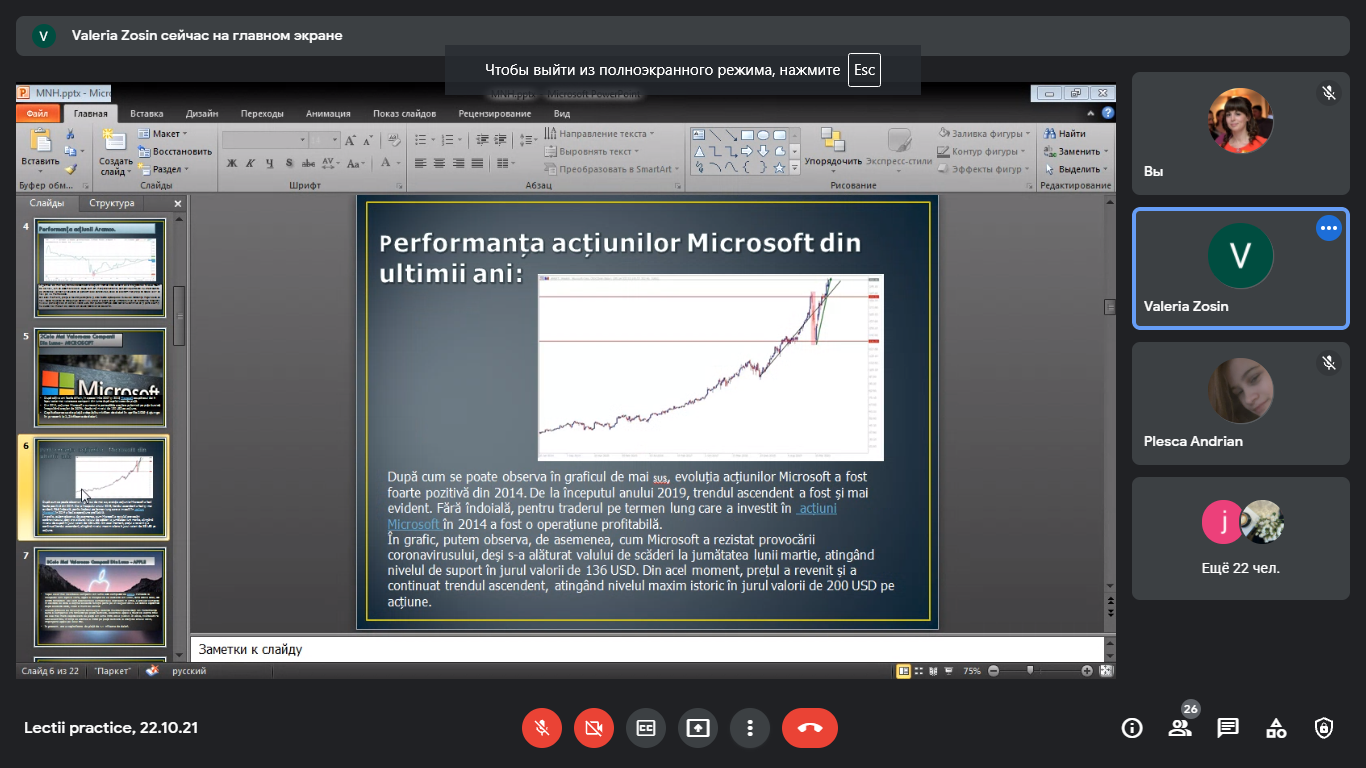
Task: Open Заливка фигуры fill dropdown
Action: point(984,134)
